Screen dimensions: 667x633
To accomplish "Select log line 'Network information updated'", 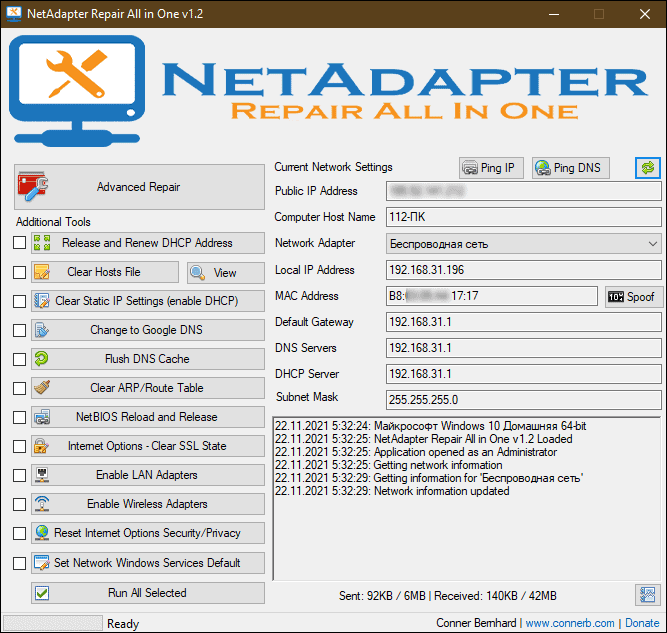I will tap(392, 491).
